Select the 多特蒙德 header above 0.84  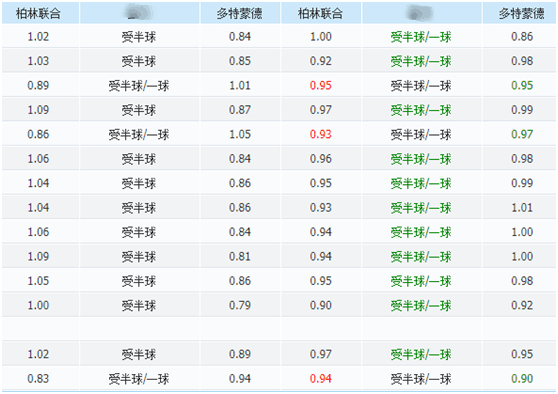(x=239, y=14)
